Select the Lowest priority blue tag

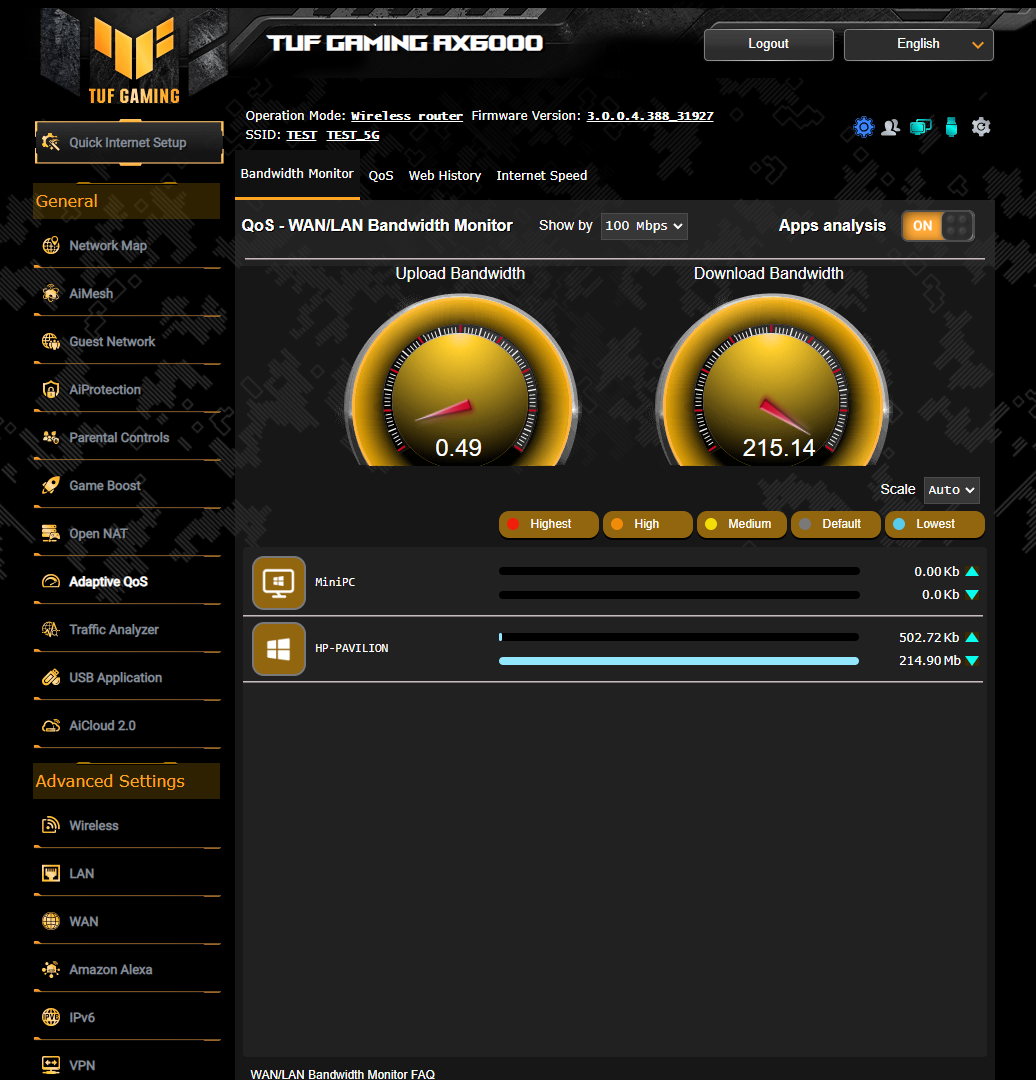tap(934, 524)
